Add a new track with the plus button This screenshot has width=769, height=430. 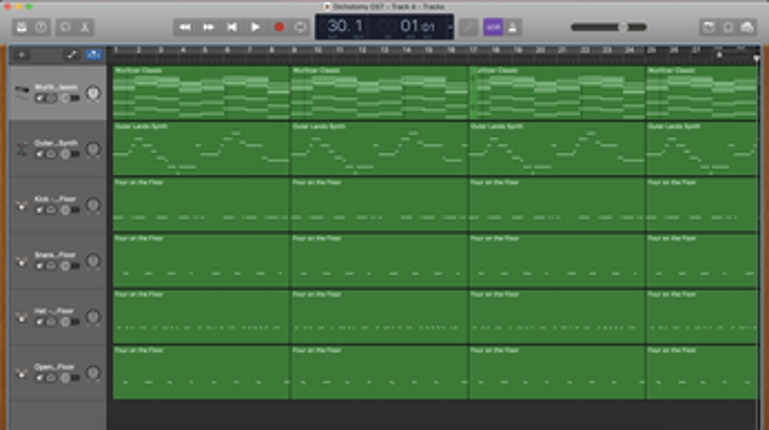(22, 55)
